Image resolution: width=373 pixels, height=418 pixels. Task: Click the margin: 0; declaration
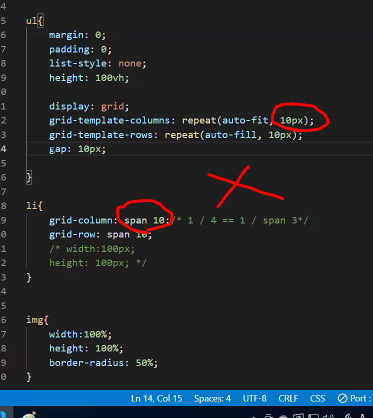(77, 35)
